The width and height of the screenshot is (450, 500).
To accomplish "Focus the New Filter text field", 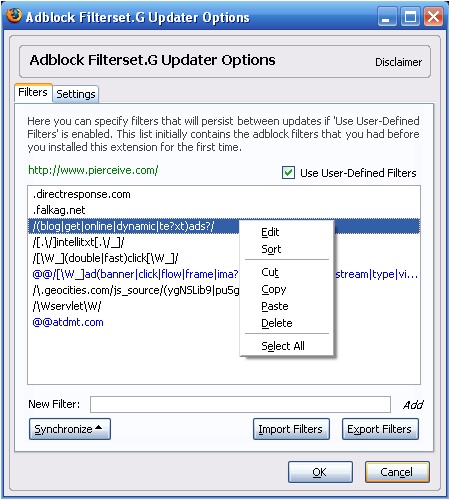I will [240, 404].
